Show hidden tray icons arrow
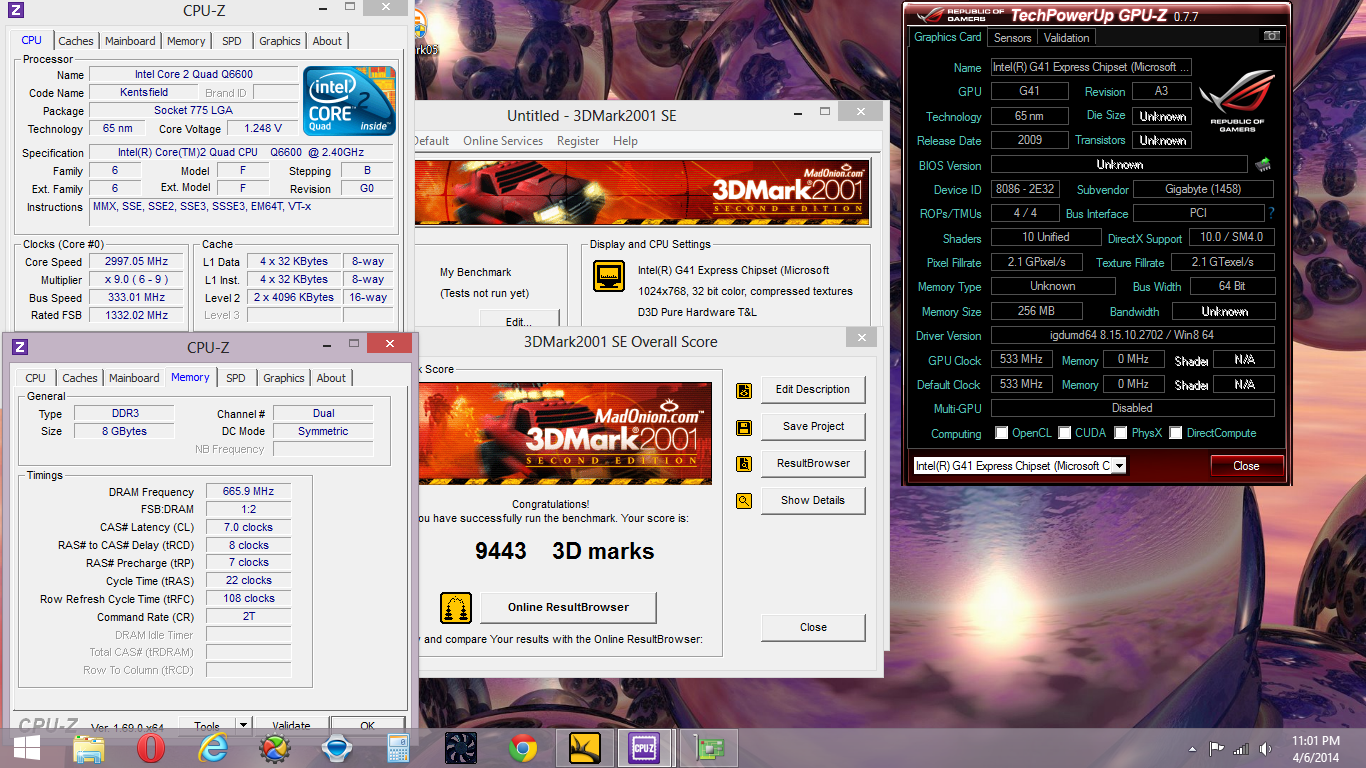 tap(1193, 749)
